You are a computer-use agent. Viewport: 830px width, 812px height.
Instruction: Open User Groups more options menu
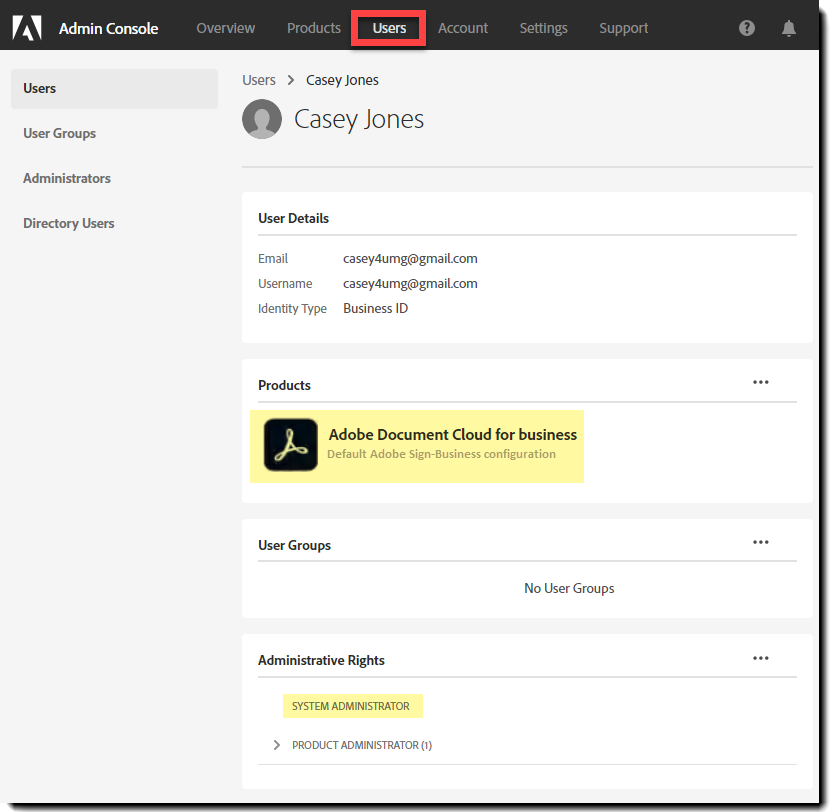[761, 542]
